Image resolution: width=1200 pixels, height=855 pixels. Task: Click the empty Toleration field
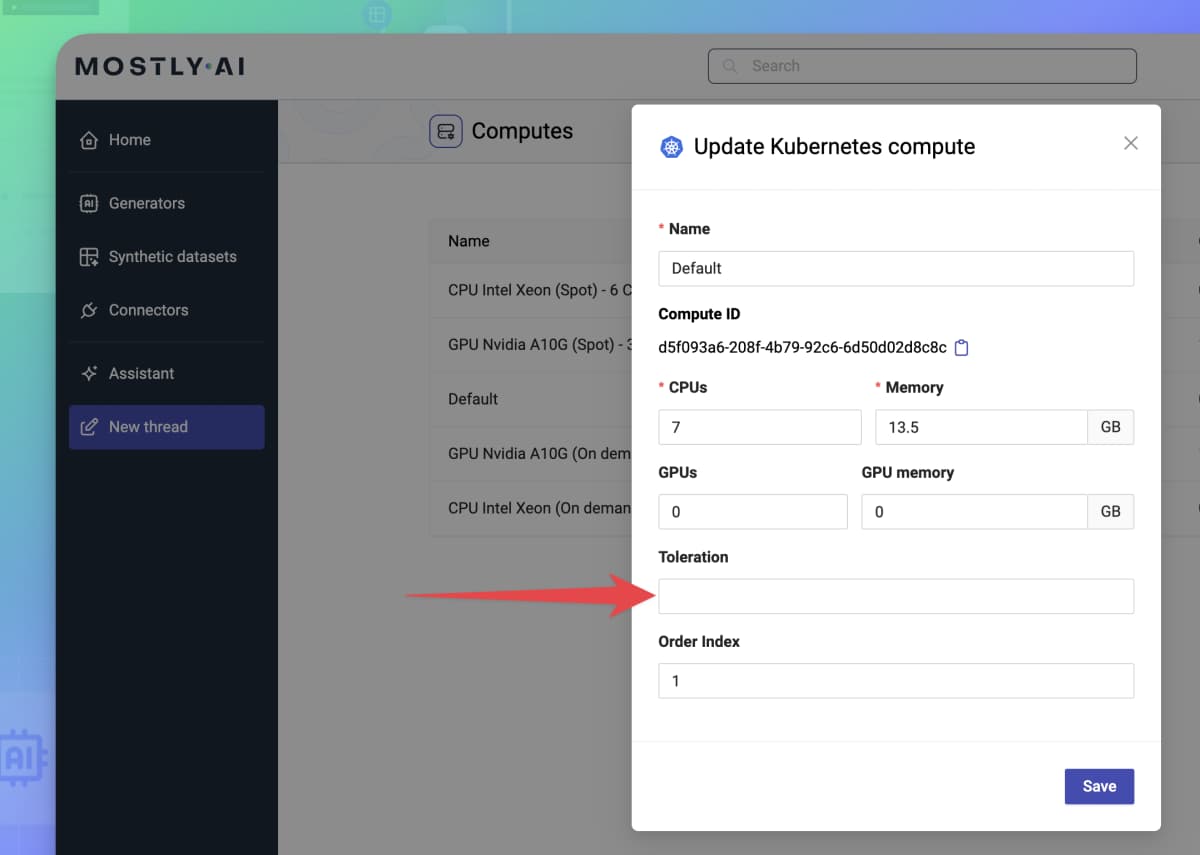pos(896,596)
